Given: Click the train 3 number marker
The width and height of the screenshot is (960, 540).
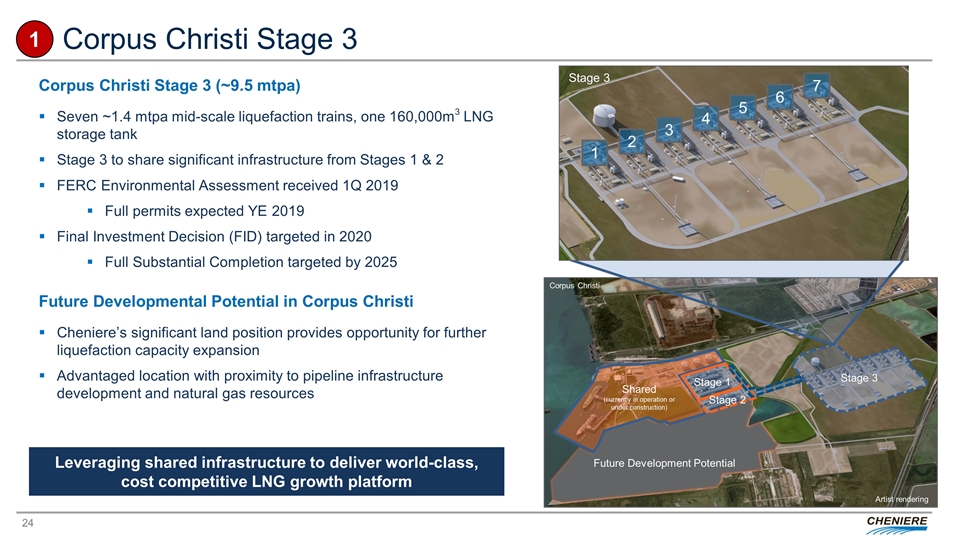Looking at the screenshot, I should pos(669,130).
